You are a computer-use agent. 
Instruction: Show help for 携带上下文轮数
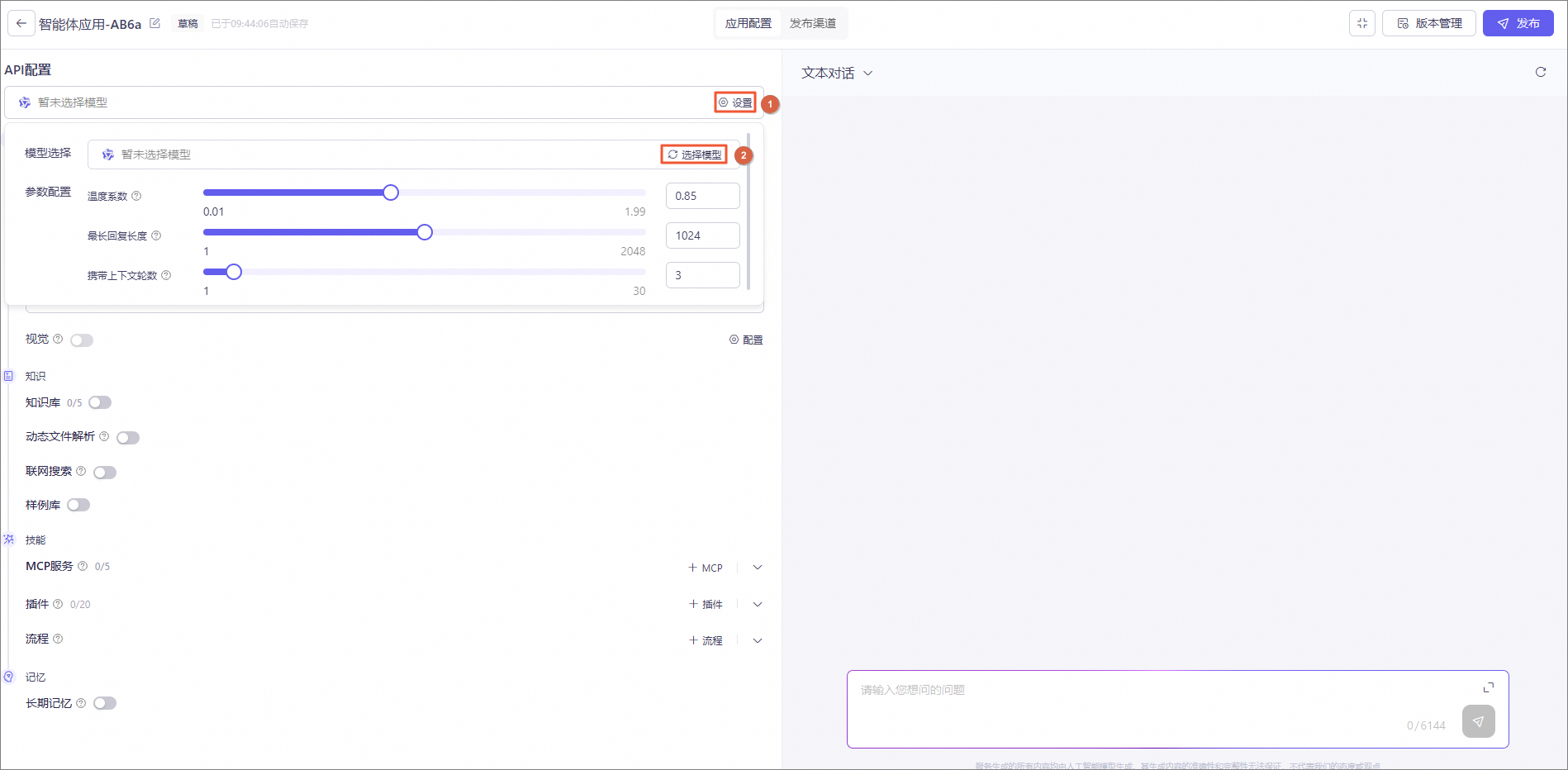(166, 275)
